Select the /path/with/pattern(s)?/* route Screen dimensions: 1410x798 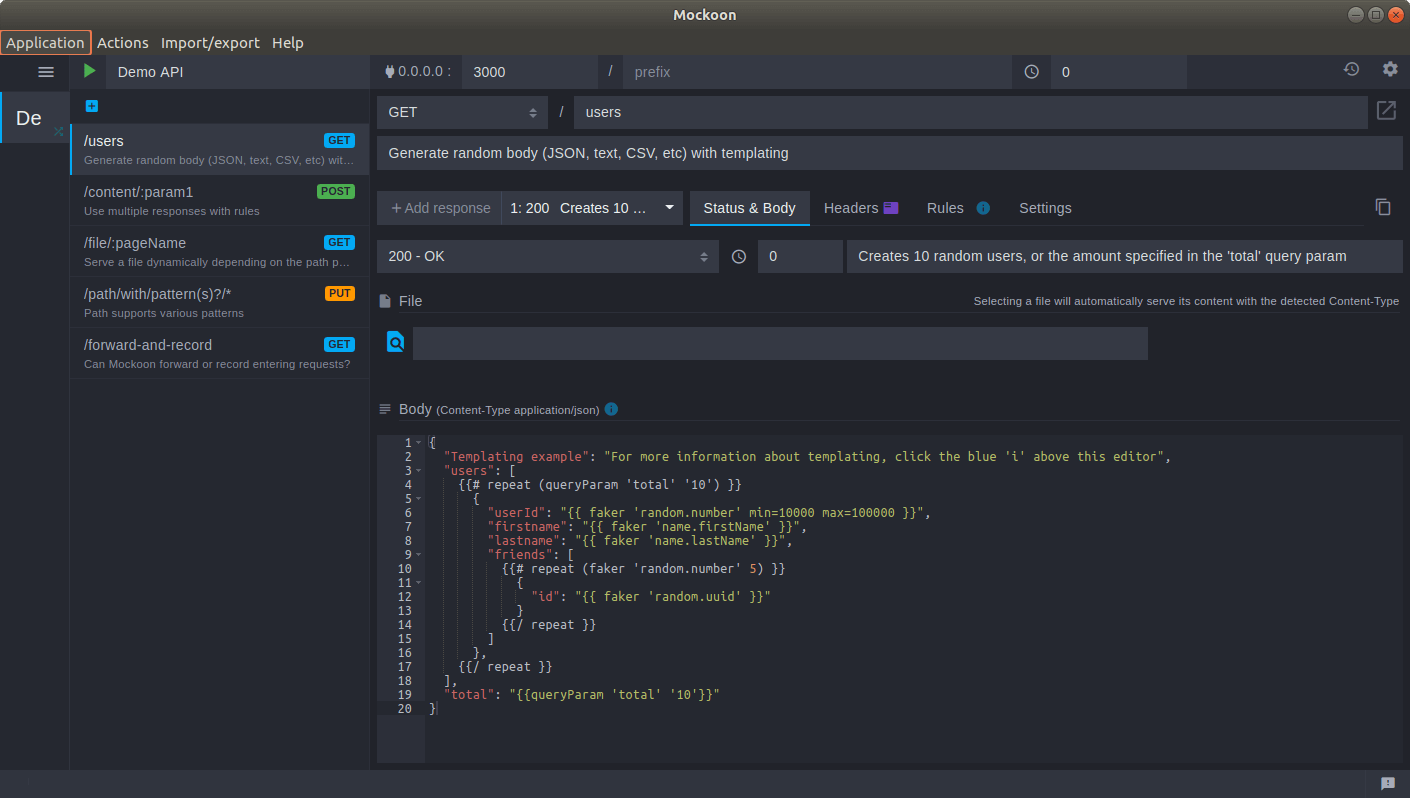(x=219, y=302)
